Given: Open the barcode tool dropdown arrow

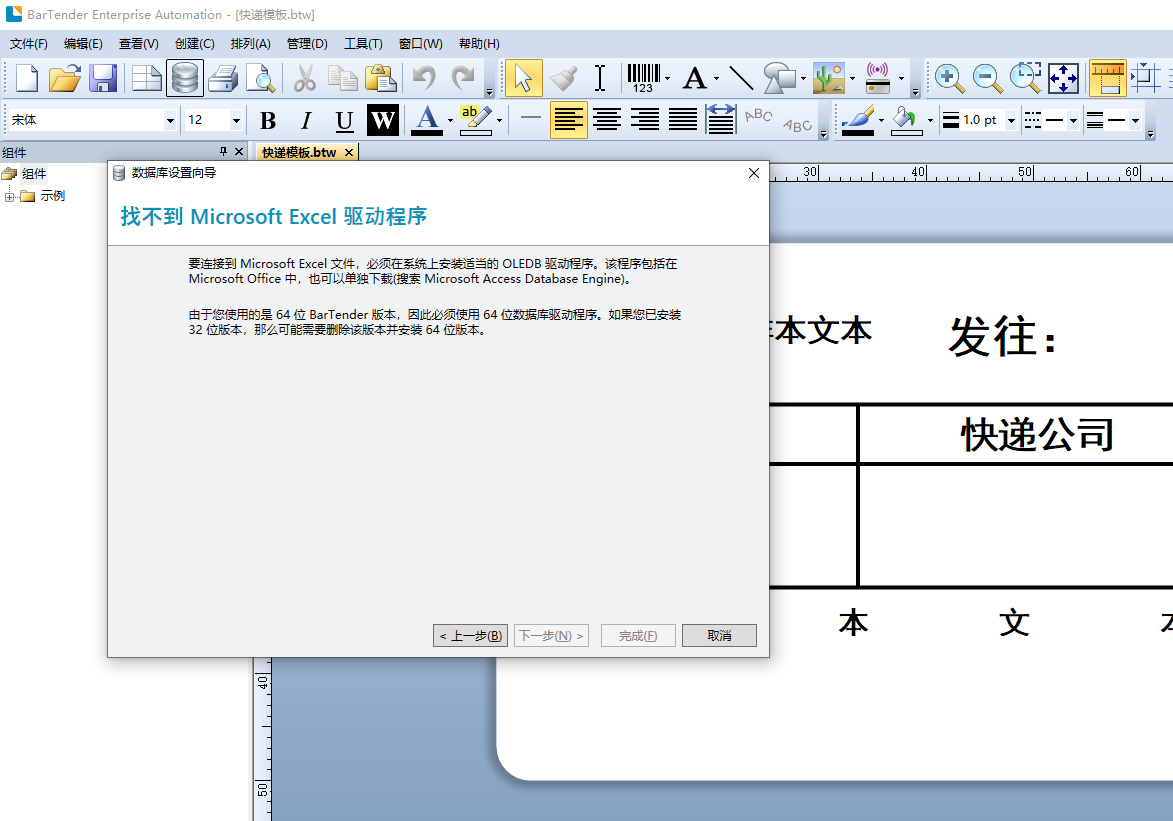Looking at the screenshot, I should coord(667,78).
